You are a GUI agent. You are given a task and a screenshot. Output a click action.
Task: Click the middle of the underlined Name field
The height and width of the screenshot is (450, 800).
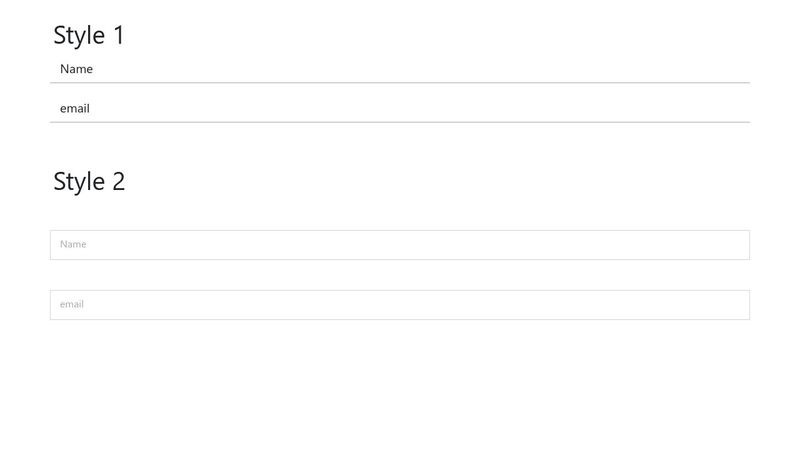pos(400,69)
